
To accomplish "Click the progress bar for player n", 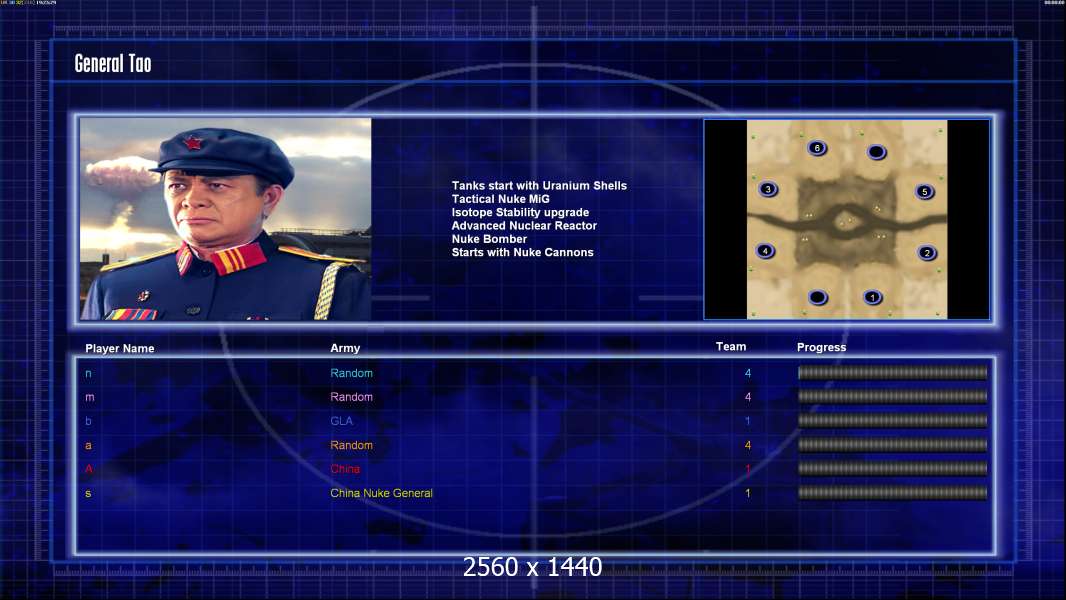I will [x=893, y=372].
